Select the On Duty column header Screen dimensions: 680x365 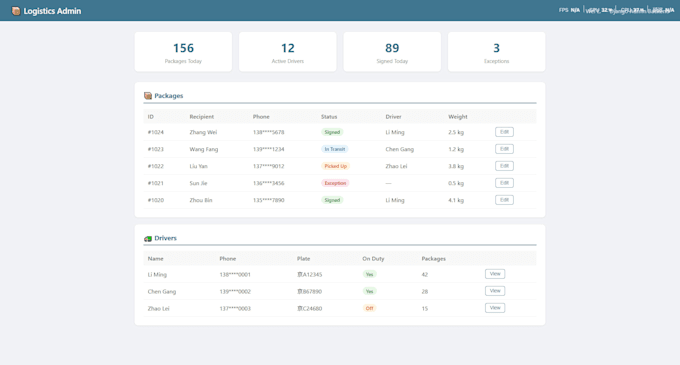point(373,258)
